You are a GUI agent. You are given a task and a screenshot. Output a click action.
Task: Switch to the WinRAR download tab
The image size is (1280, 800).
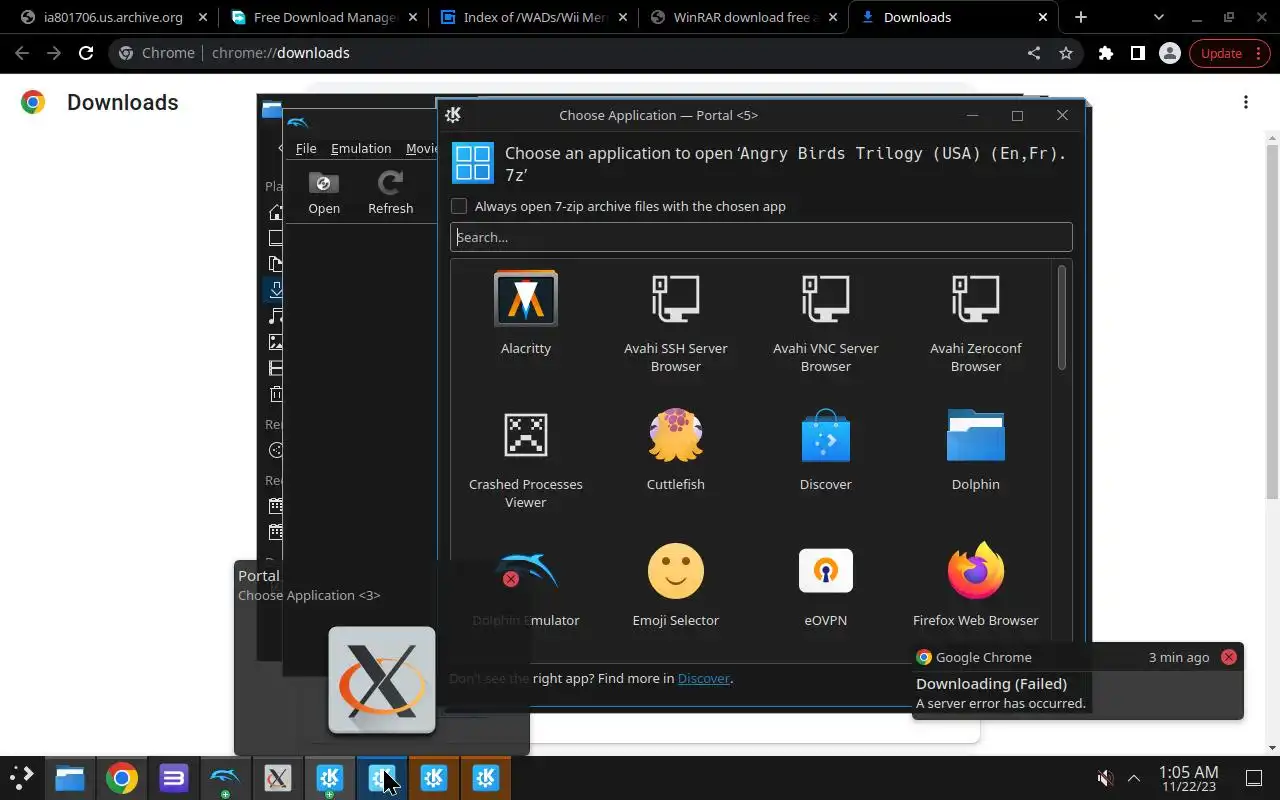744,17
